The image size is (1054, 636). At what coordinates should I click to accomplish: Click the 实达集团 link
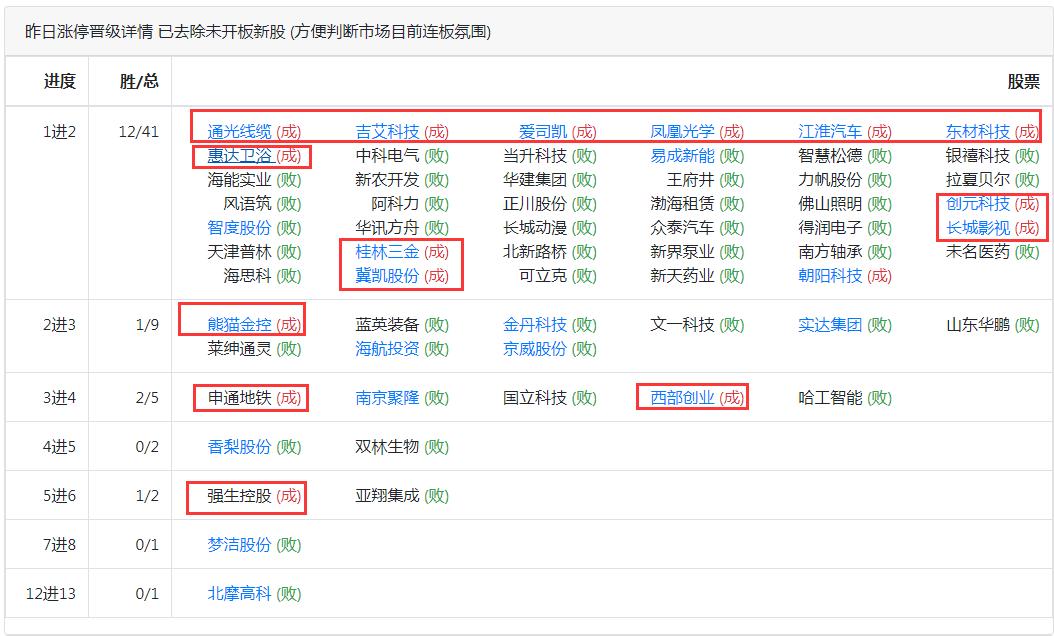(830, 325)
